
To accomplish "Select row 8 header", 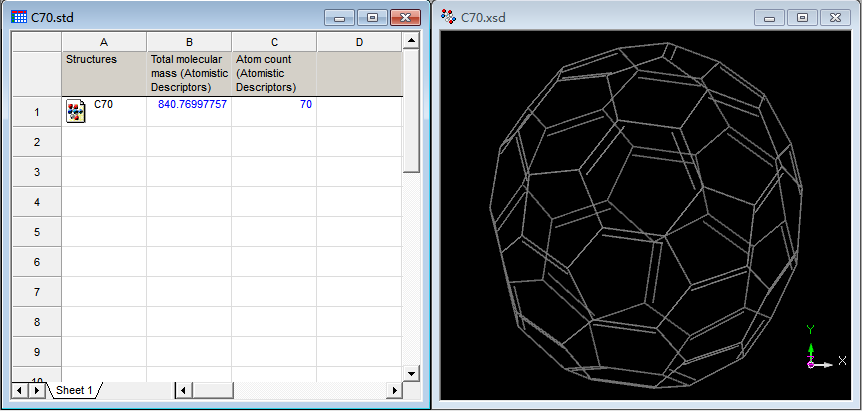I will (x=37, y=321).
